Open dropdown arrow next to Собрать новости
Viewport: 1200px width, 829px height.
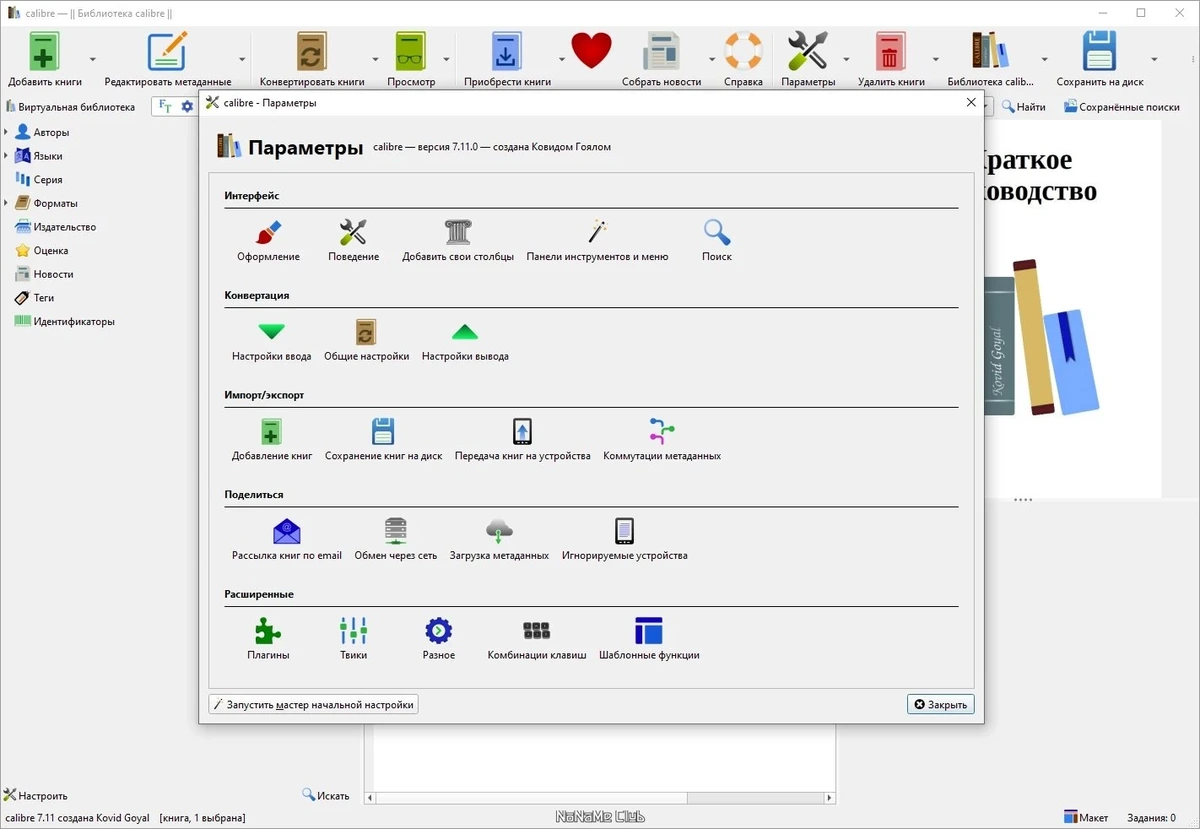coord(712,59)
